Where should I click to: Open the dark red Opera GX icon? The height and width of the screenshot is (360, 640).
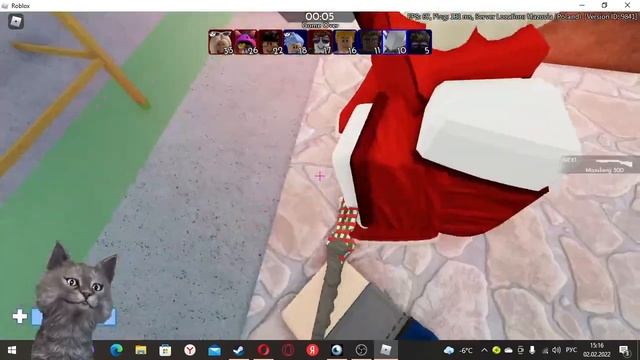tap(288, 350)
